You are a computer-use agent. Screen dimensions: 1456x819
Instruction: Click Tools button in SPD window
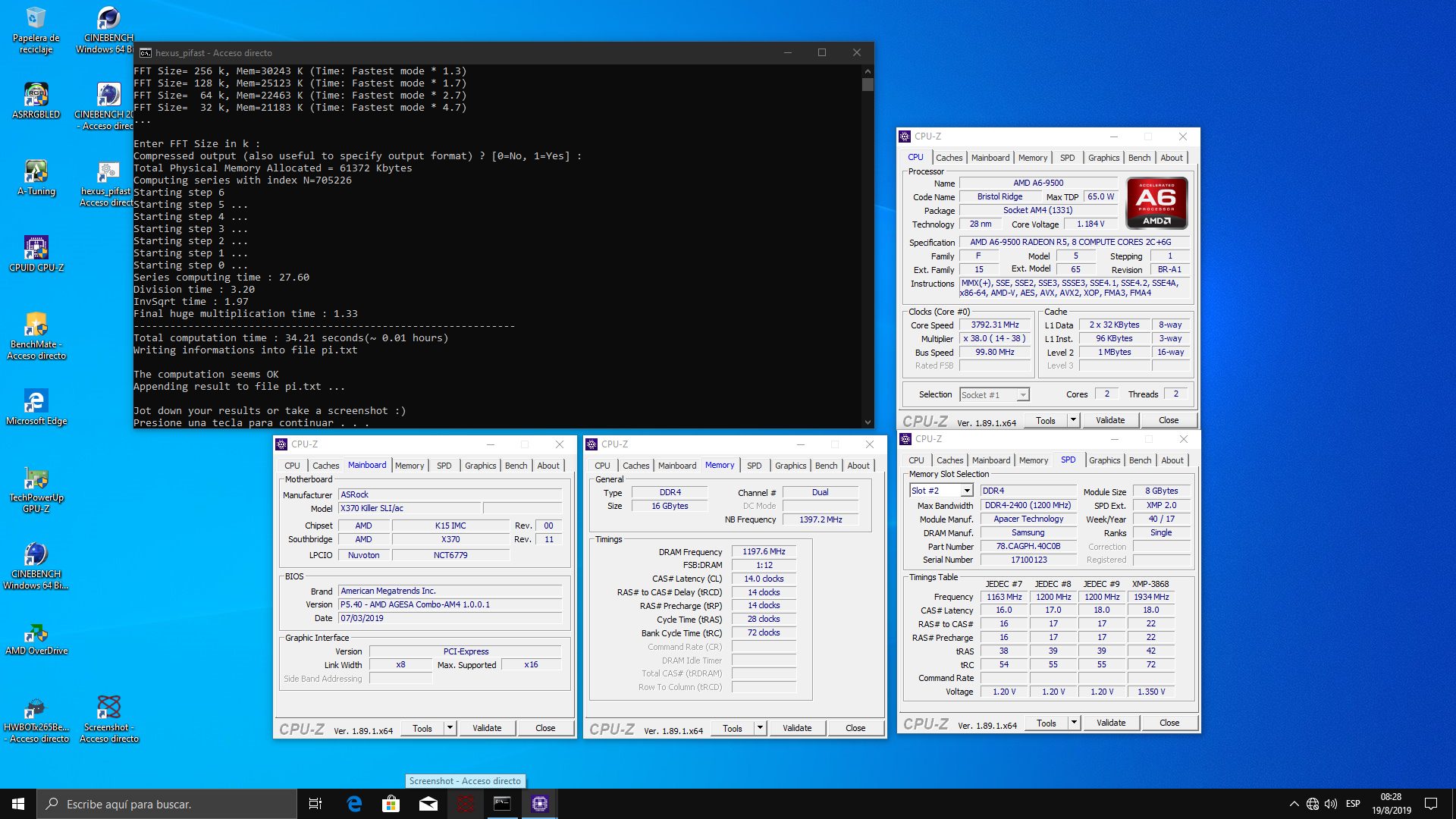click(x=1046, y=723)
